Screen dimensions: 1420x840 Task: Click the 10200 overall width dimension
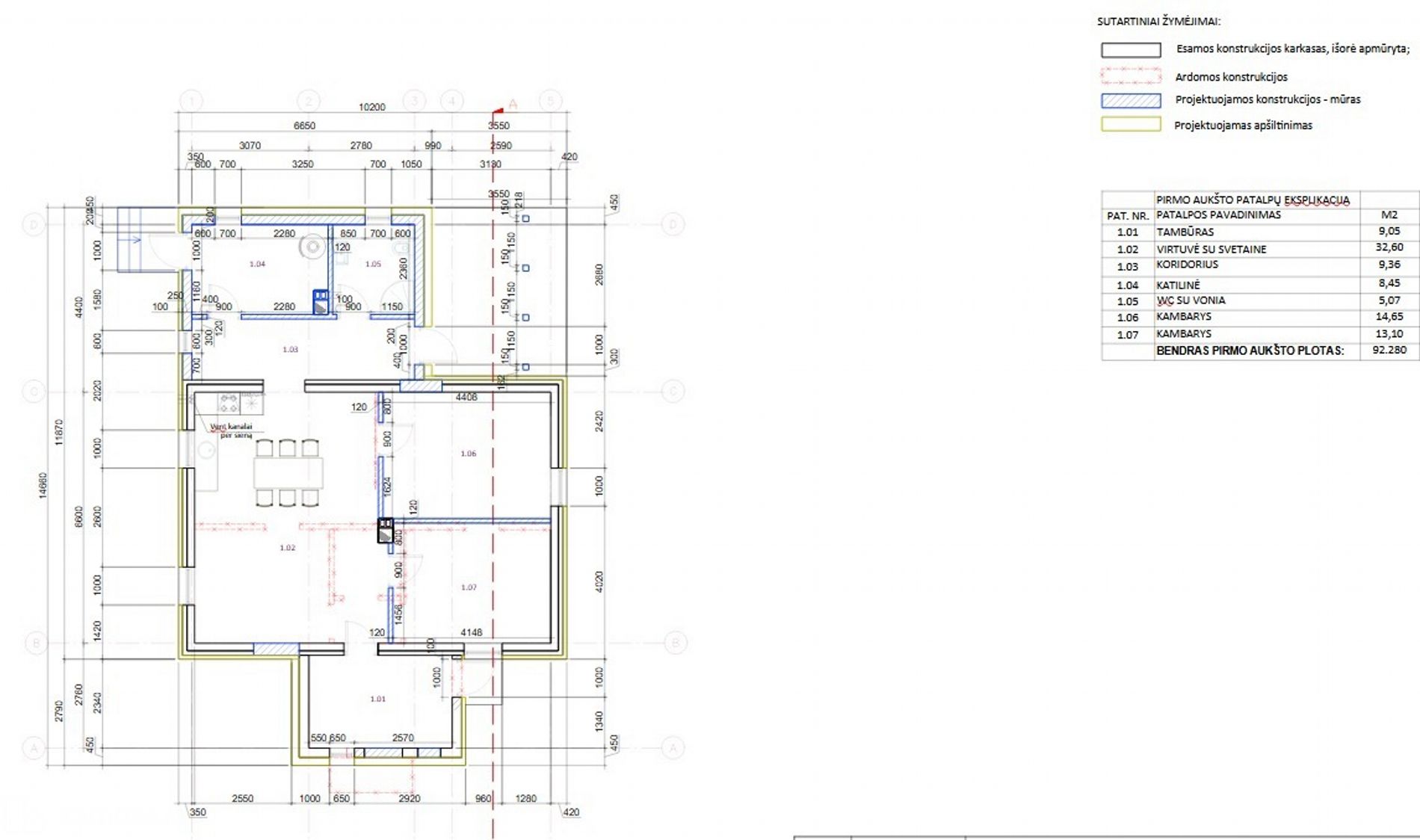[x=371, y=107]
